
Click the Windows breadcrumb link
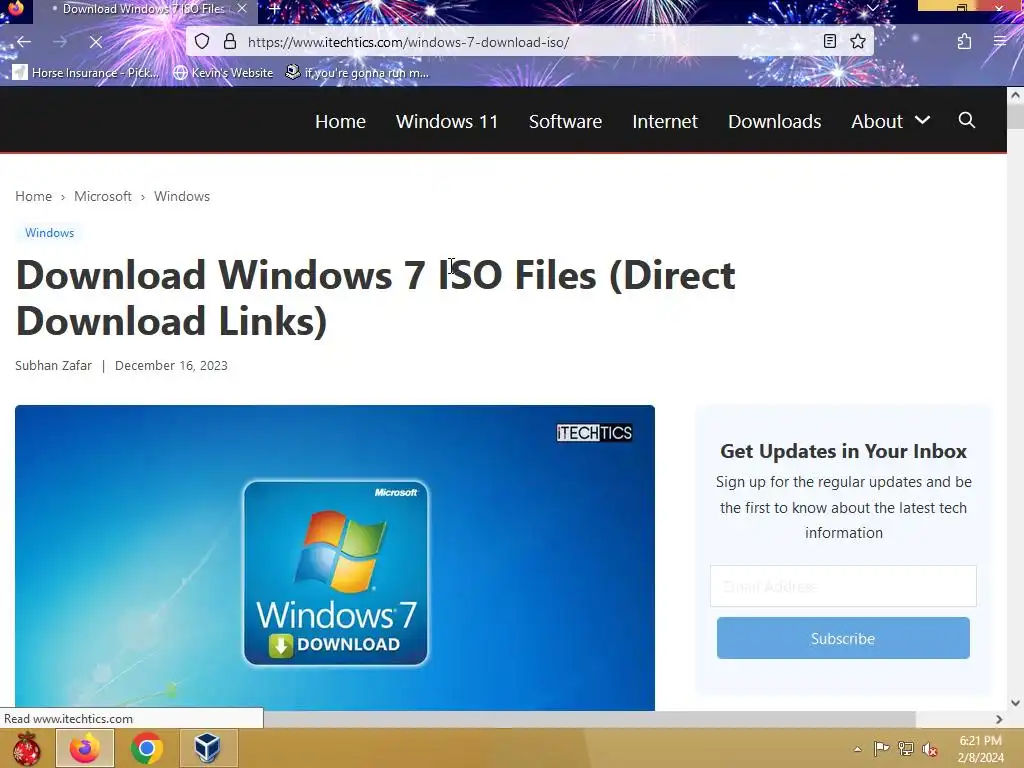182,196
